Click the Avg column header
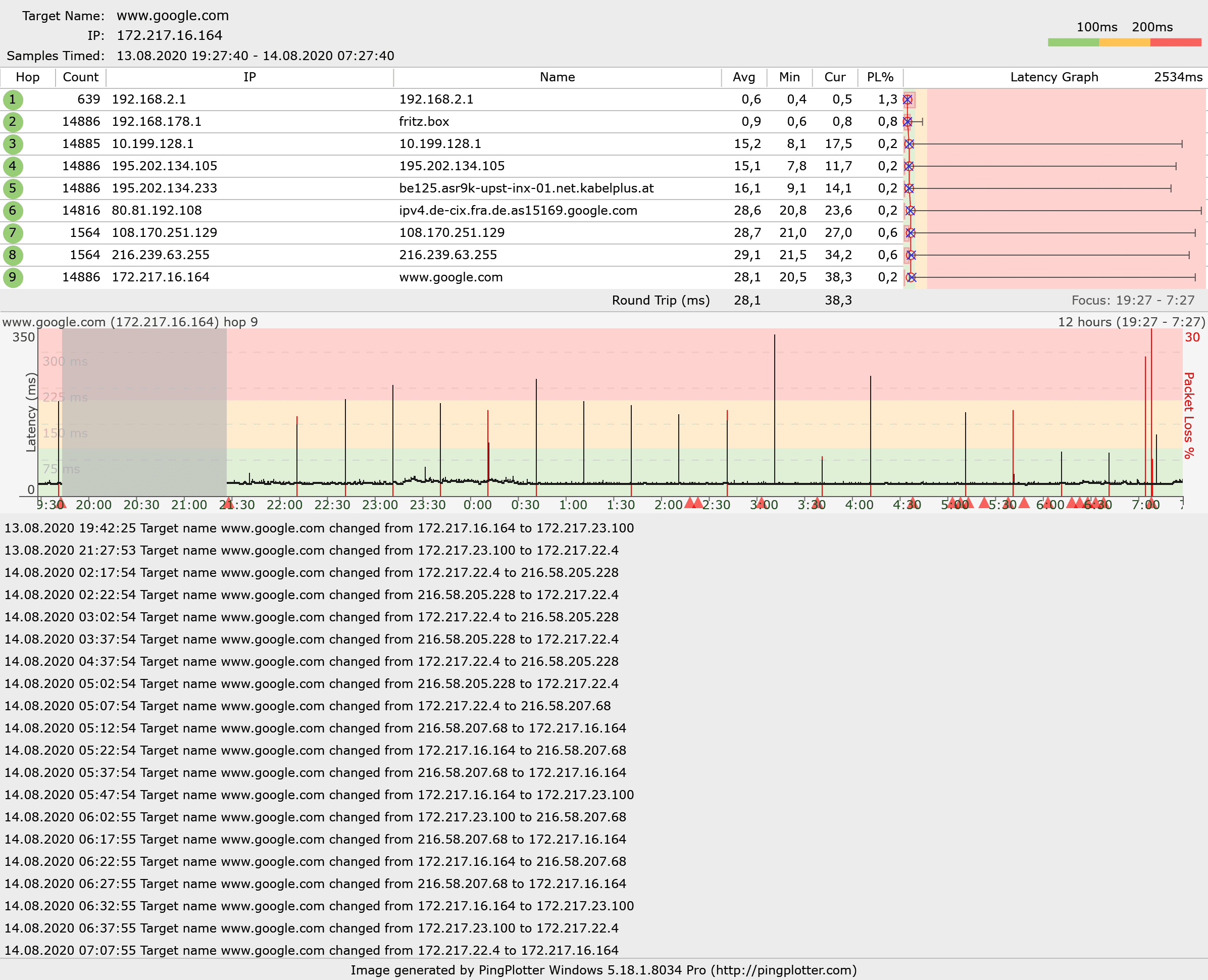The width and height of the screenshot is (1208, 980). [744, 77]
